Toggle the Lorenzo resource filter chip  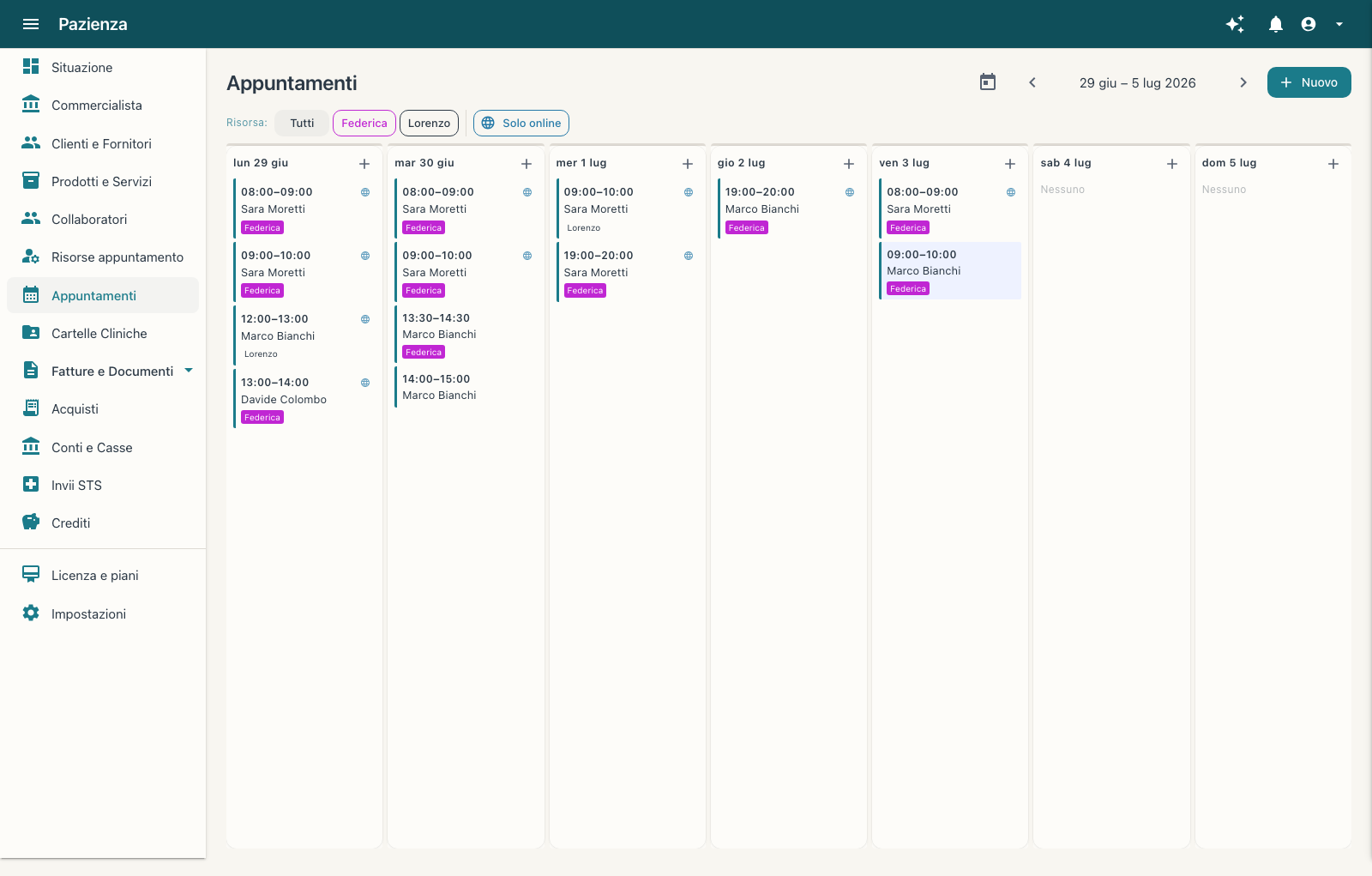point(429,123)
